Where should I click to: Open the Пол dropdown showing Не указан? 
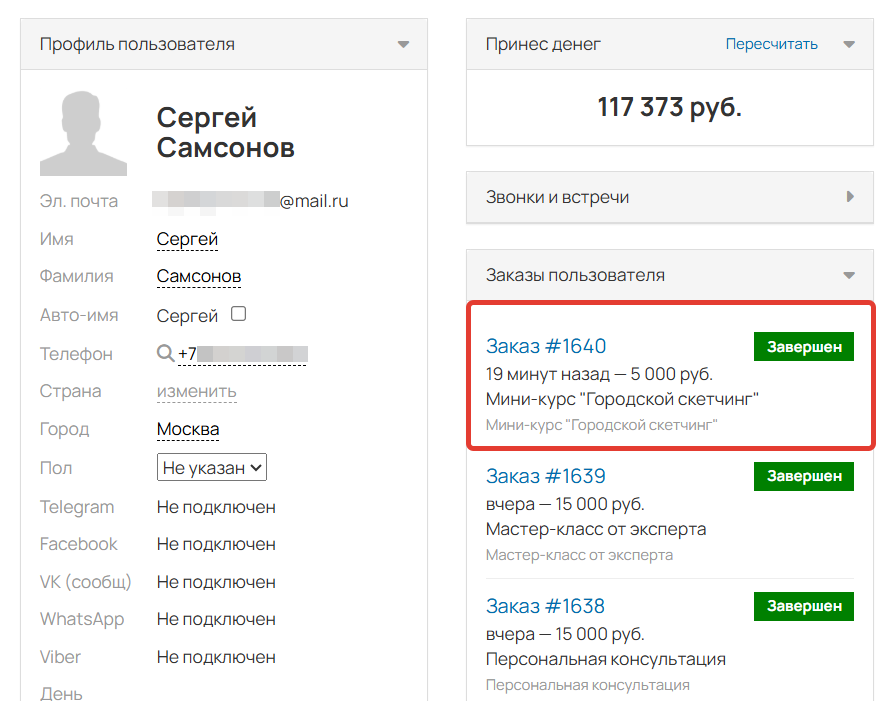212,467
